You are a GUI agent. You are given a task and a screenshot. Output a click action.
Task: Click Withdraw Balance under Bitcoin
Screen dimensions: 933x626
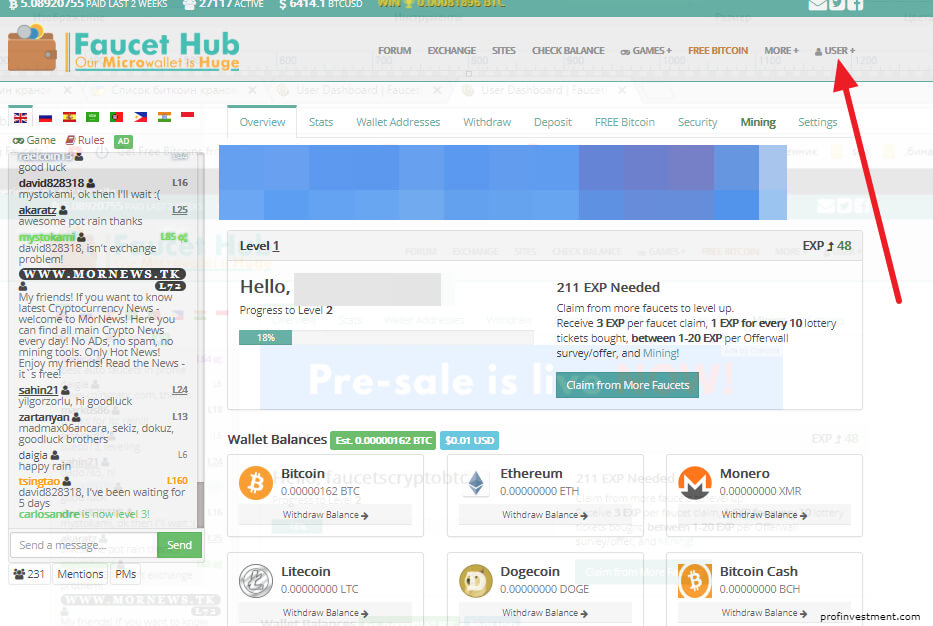tap(325, 515)
